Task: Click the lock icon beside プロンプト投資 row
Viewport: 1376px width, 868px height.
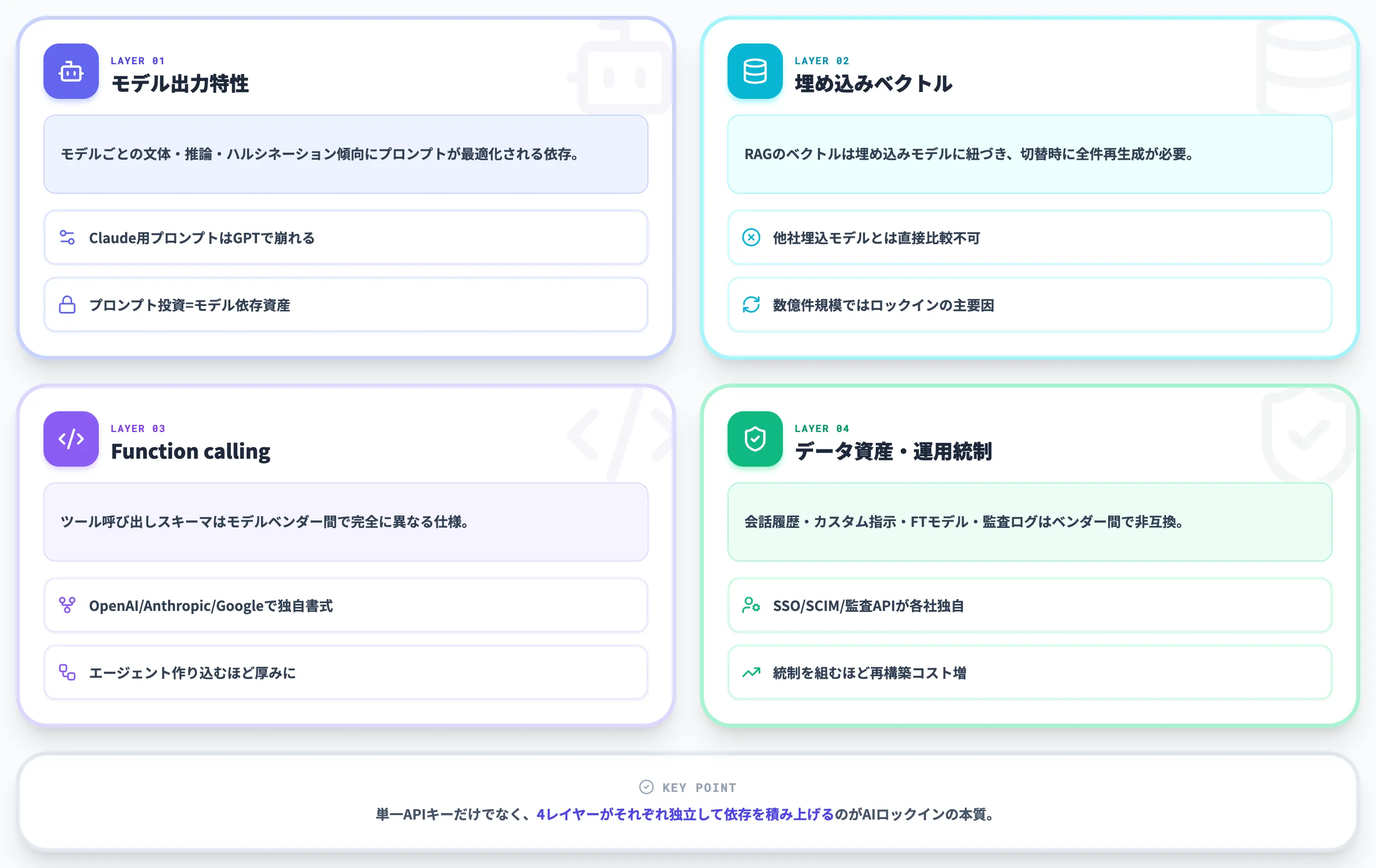Action: (67, 304)
